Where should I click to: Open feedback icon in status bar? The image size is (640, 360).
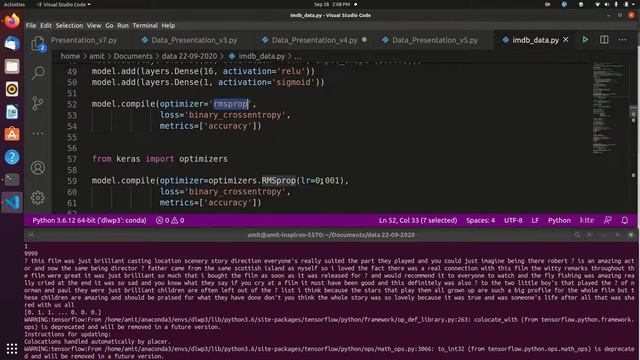click(x=607, y=220)
